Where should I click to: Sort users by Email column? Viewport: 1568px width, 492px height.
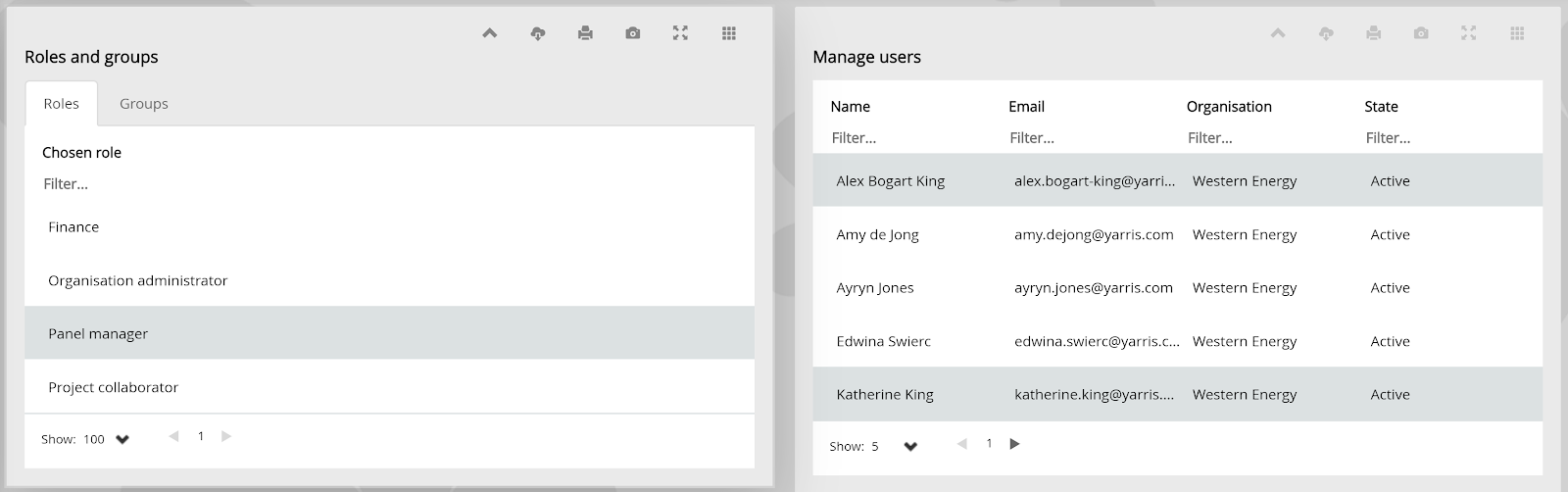coord(1026,107)
